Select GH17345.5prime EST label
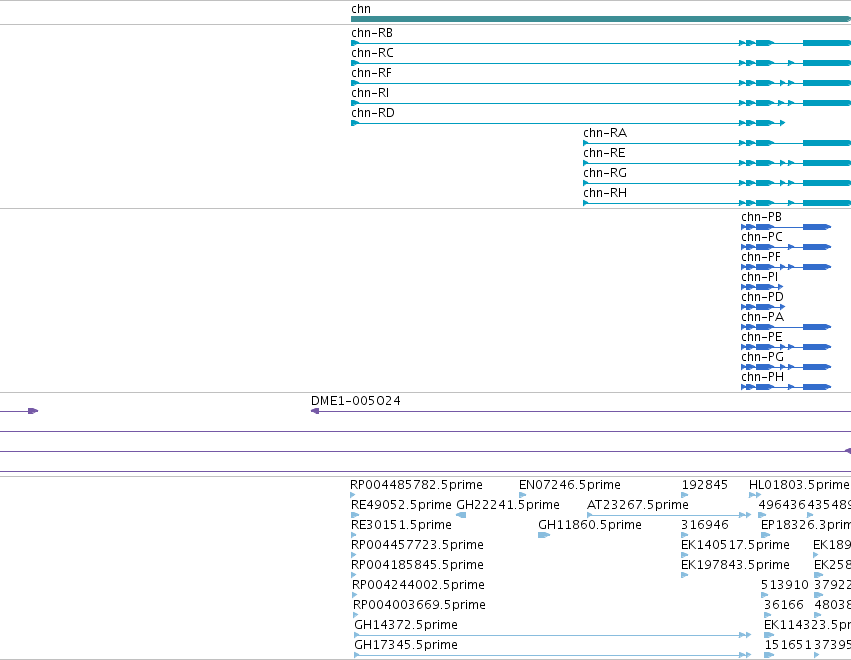The width and height of the screenshot is (851, 660). [x=406, y=646]
